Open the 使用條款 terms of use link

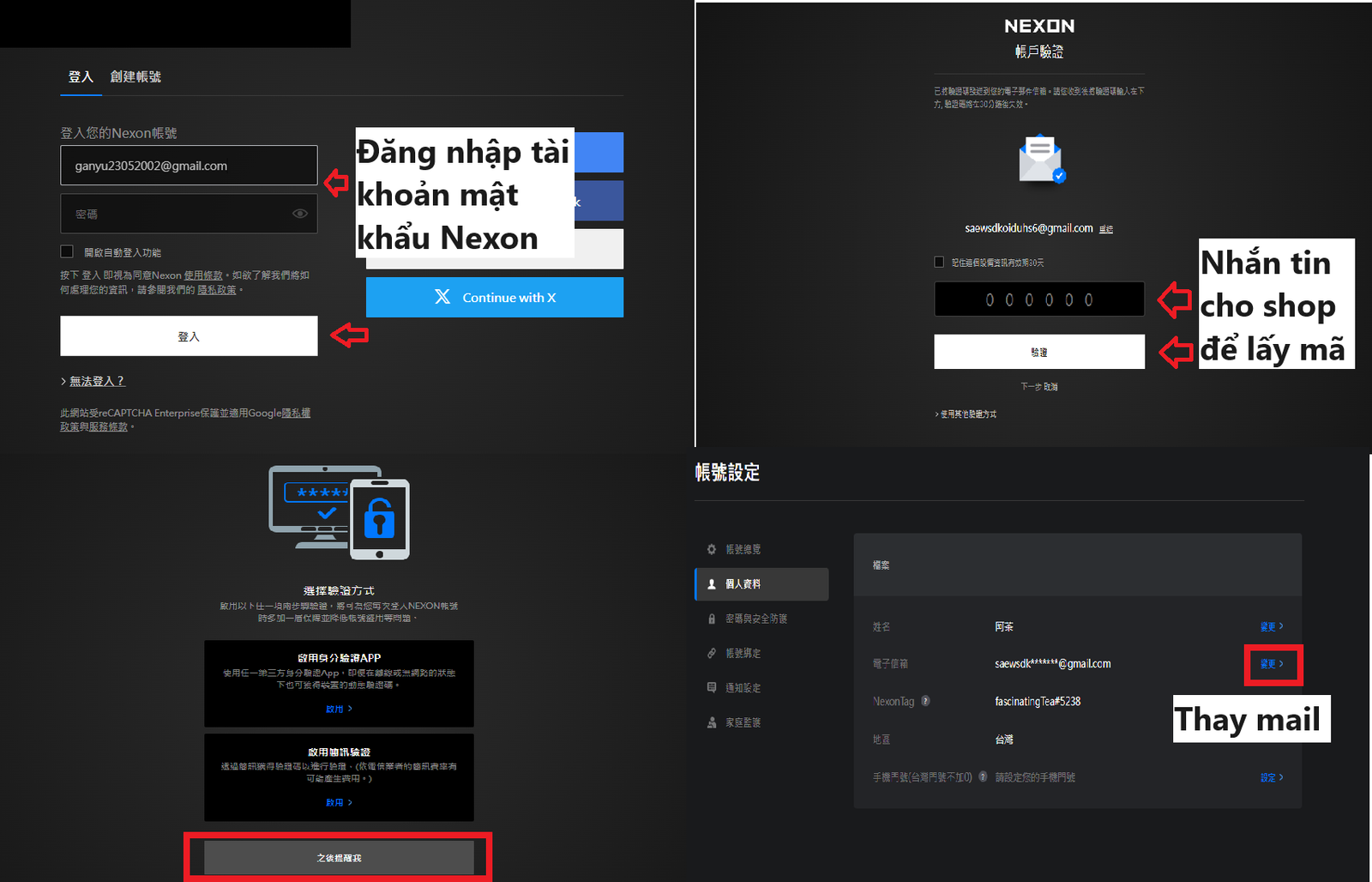pyautogui.click(x=203, y=275)
